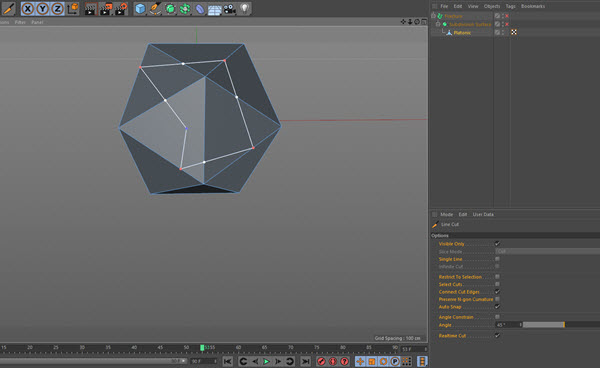Uncheck Connect Cut Edges option
The height and width of the screenshot is (368, 600).
pos(497,291)
